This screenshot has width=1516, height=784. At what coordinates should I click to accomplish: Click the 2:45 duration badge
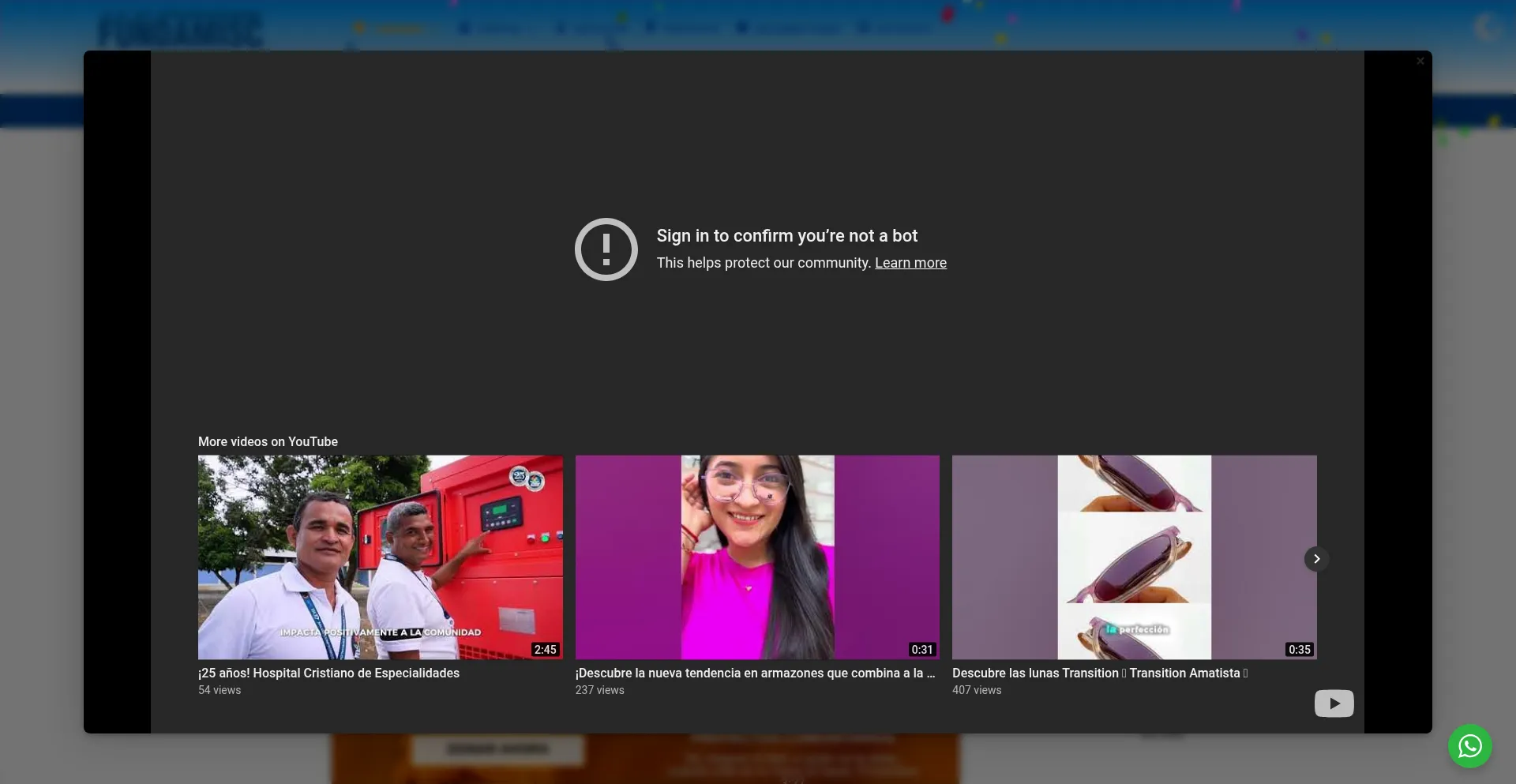pyautogui.click(x=546, y=650)
